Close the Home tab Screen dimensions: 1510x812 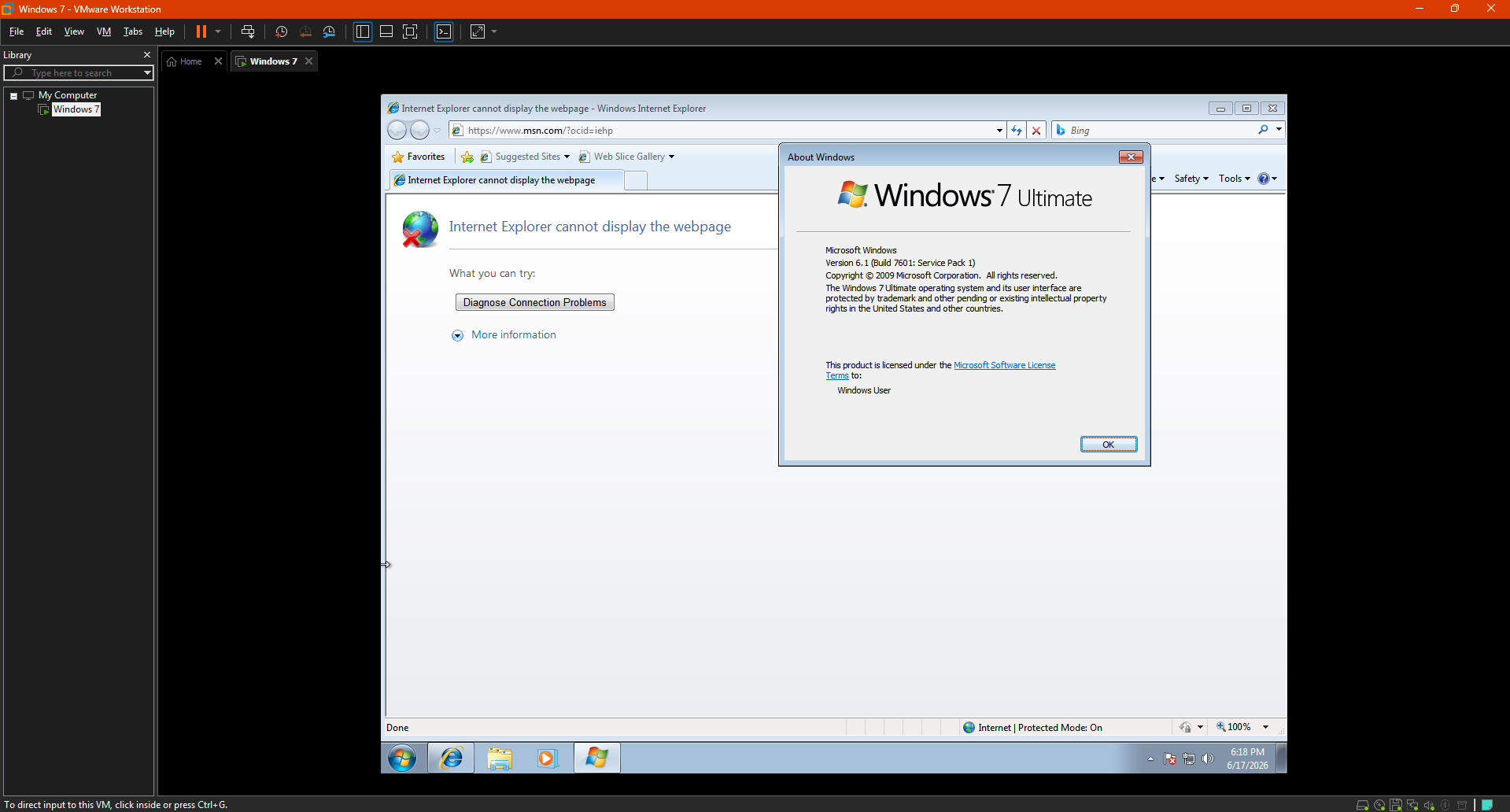coord(219,61)
